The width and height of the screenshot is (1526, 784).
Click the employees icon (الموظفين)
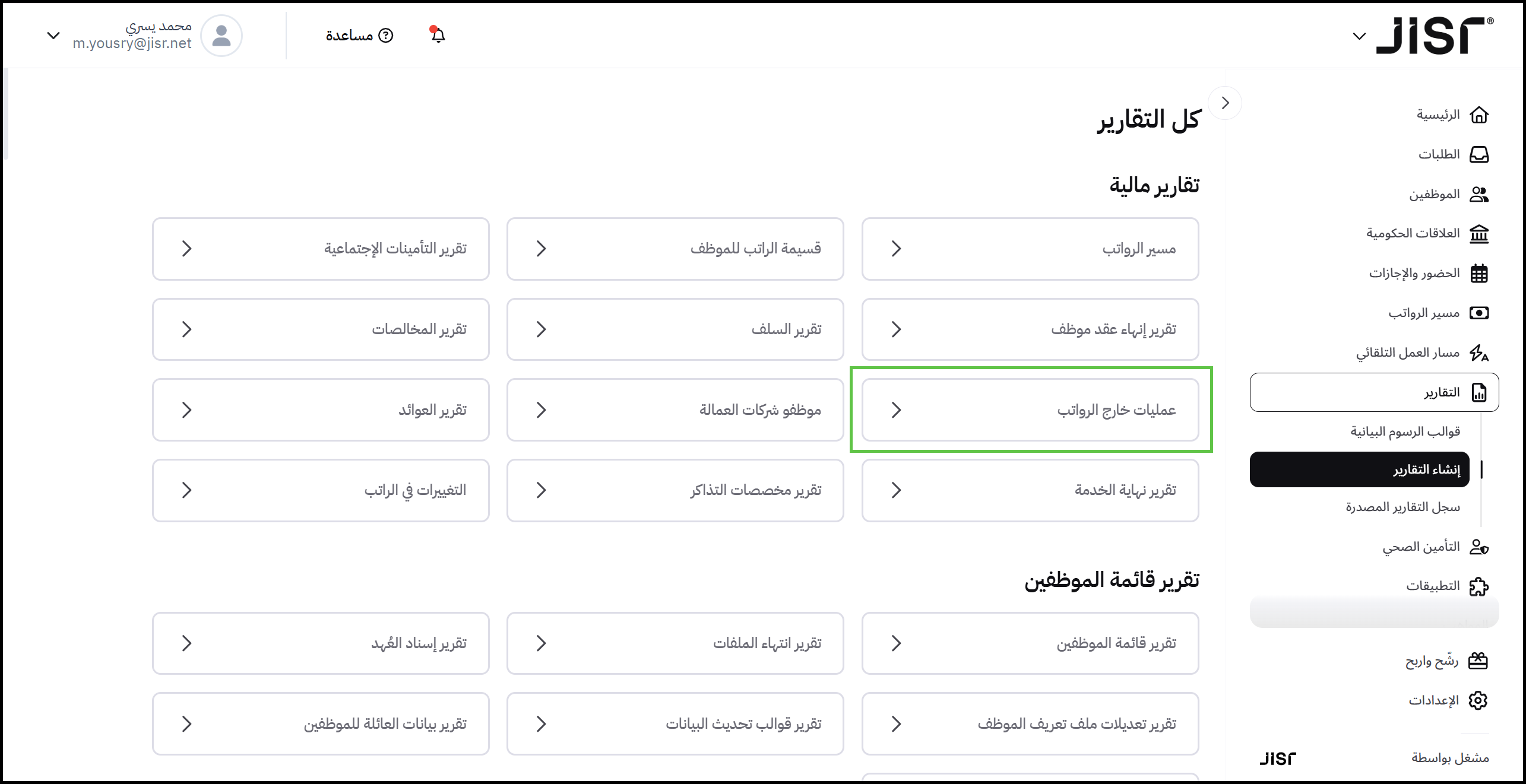(1478, 194)
